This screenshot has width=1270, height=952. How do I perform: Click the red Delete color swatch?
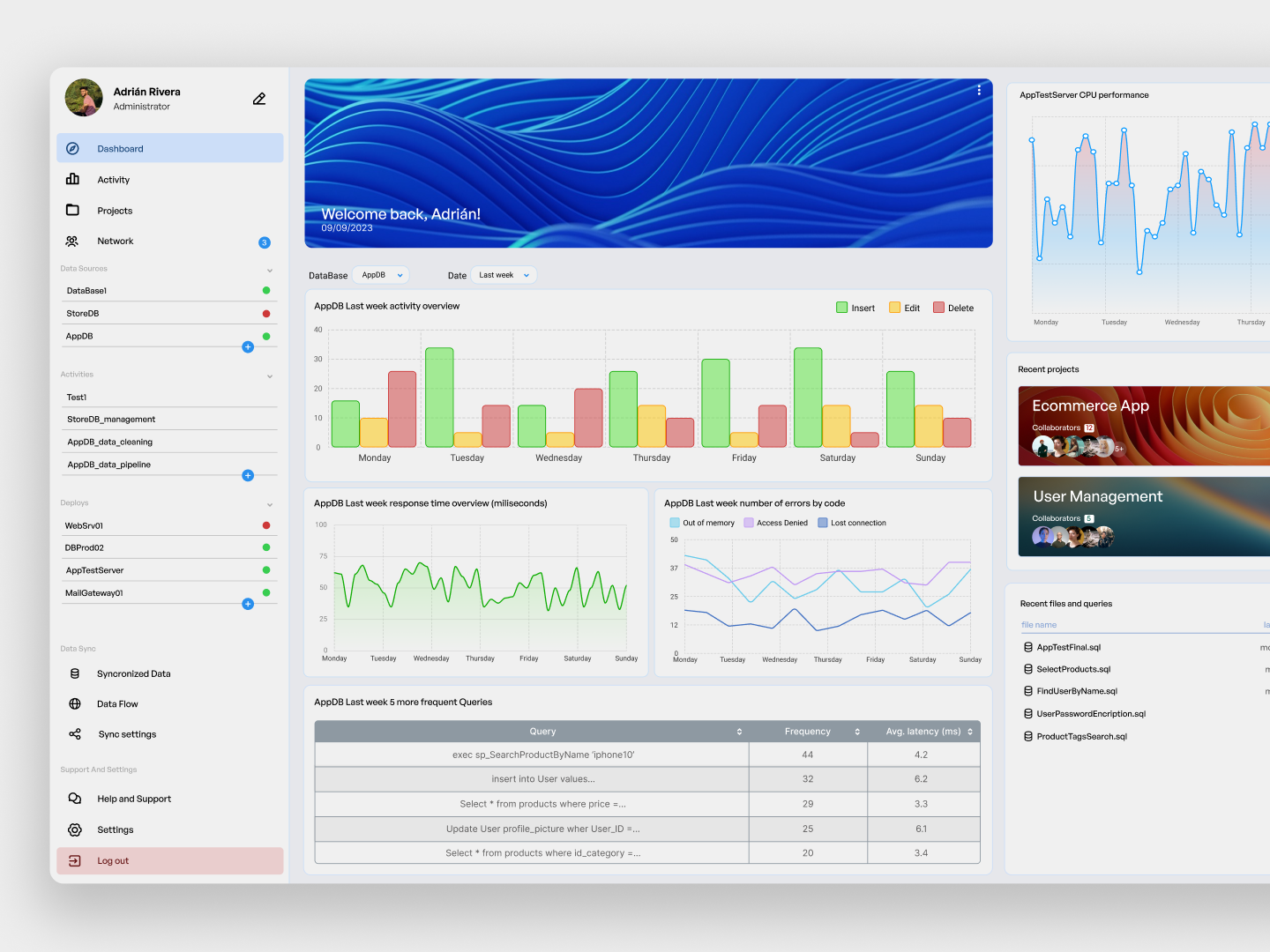click(x=938, y=307)
